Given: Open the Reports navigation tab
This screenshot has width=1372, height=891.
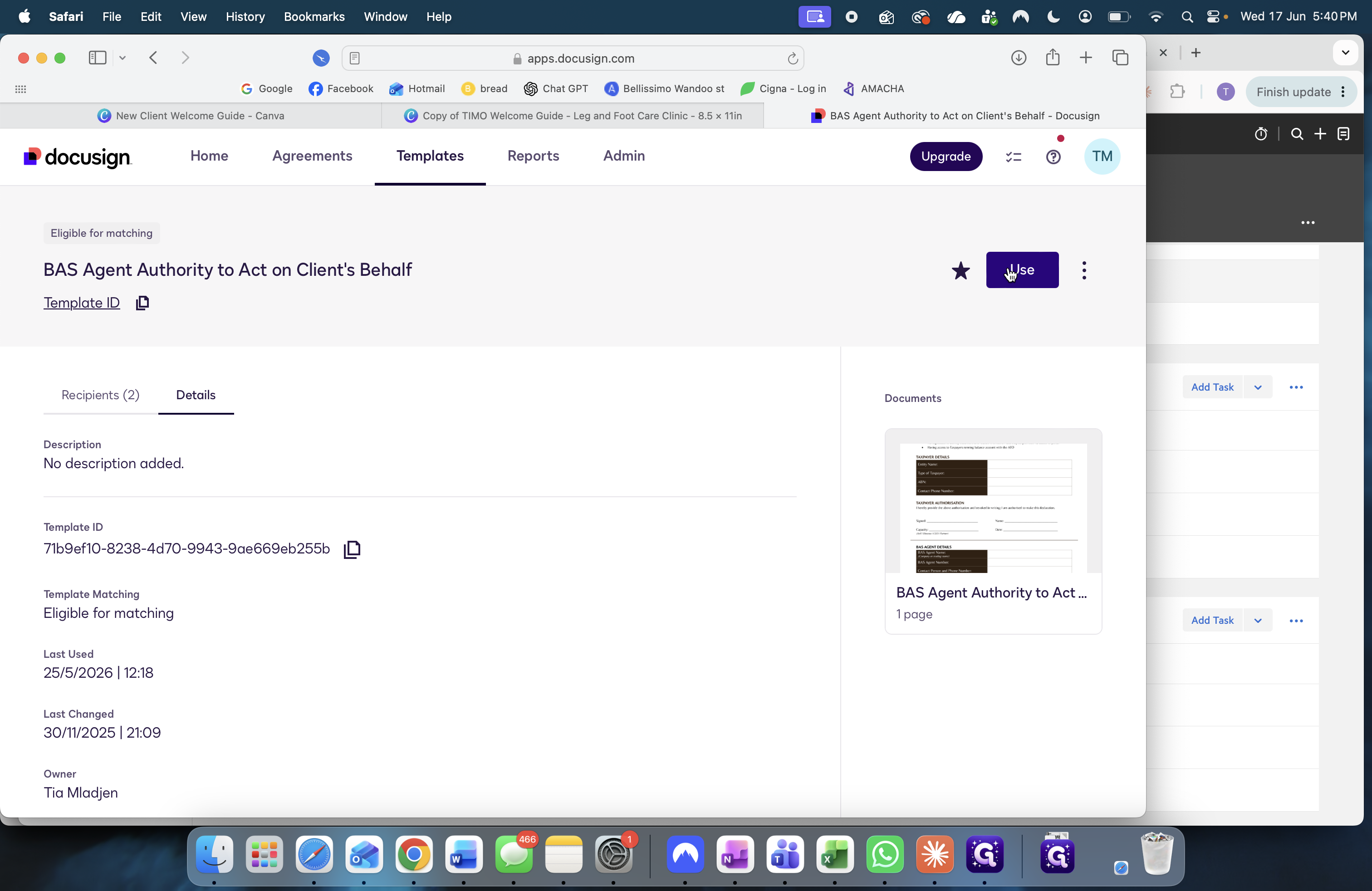Looking at the screenshot, I should [533, 156].
